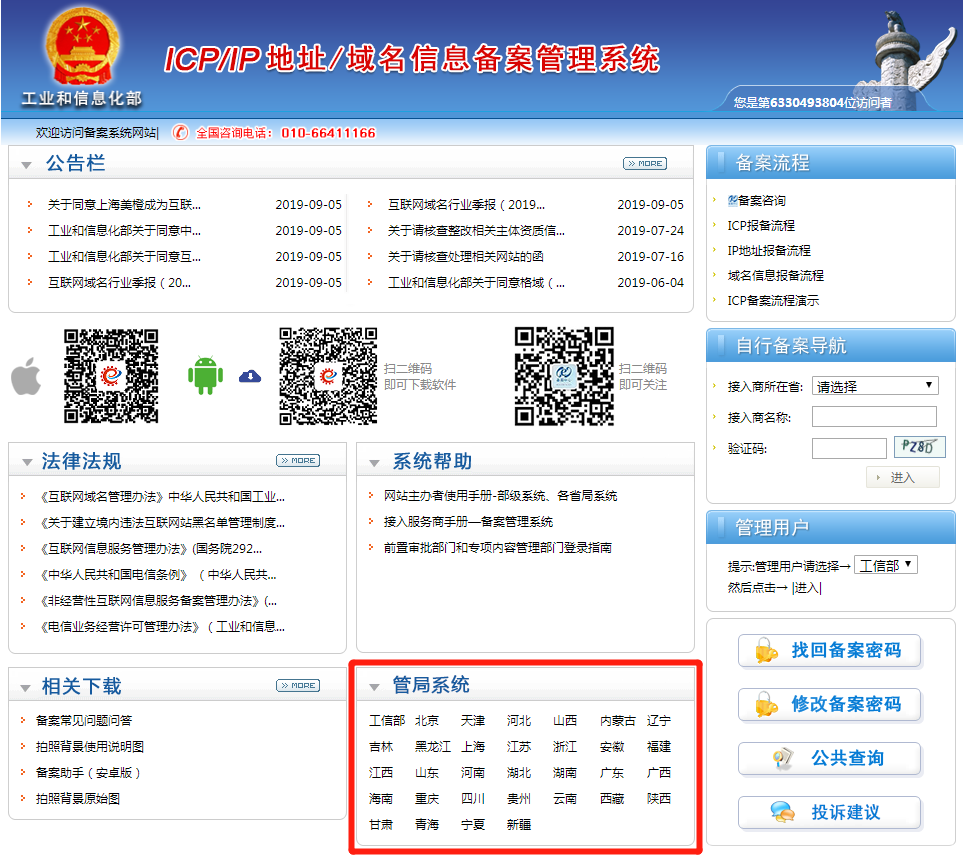Open the ICP报备流程 link
The height and width of the screenshot is (858, 965).
761,226
